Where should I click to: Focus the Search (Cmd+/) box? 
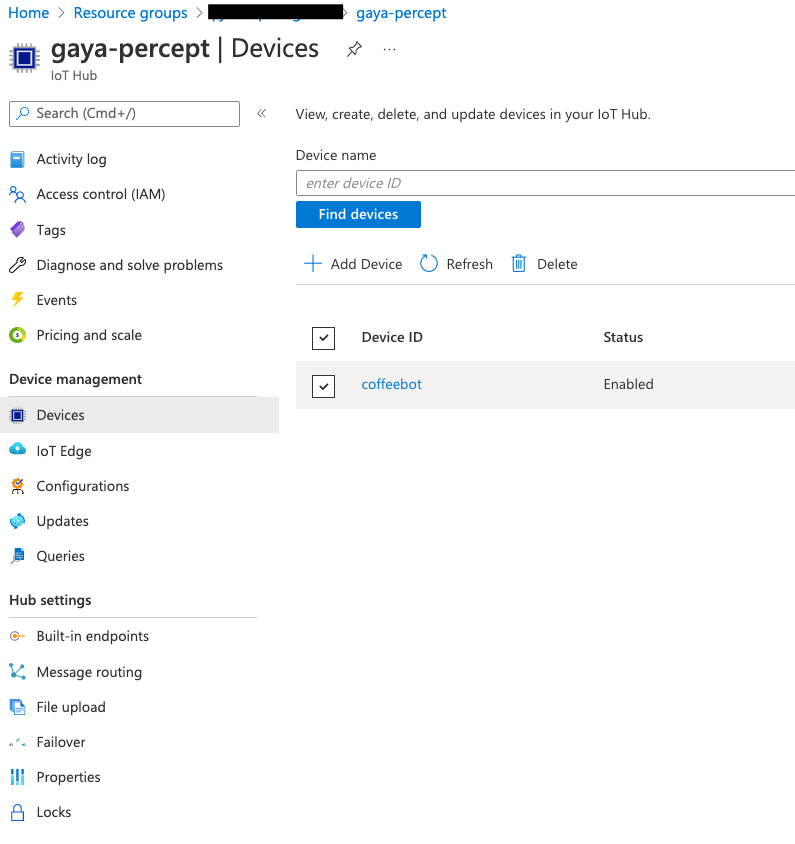point(124,114)
